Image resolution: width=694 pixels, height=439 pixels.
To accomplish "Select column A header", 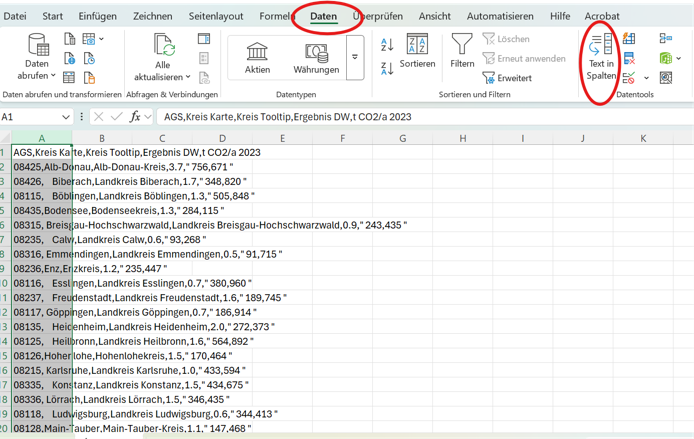I will coord(42,139).
